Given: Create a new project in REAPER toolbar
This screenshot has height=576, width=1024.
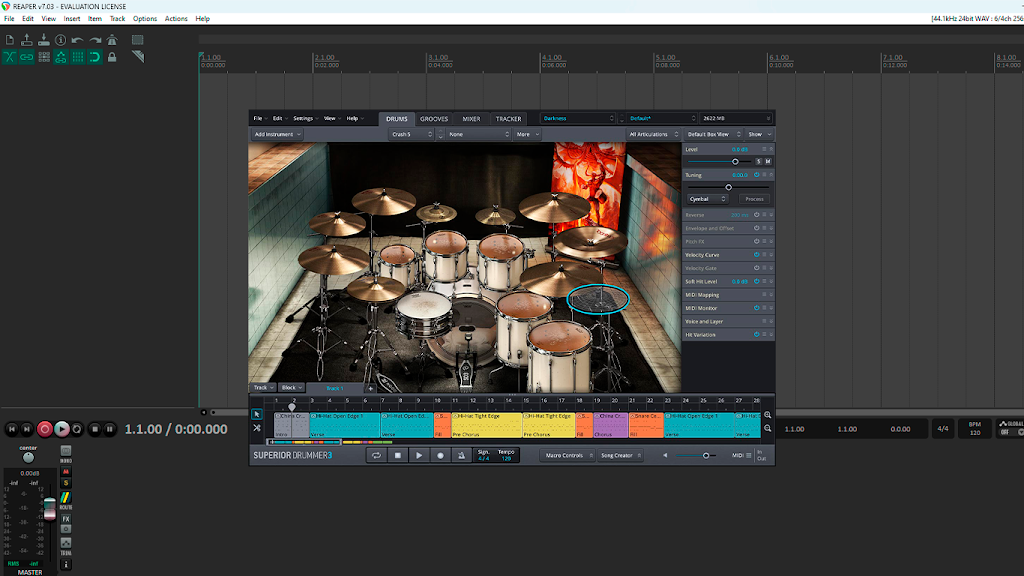Looking at the screenshot, I should click(10, 40).
